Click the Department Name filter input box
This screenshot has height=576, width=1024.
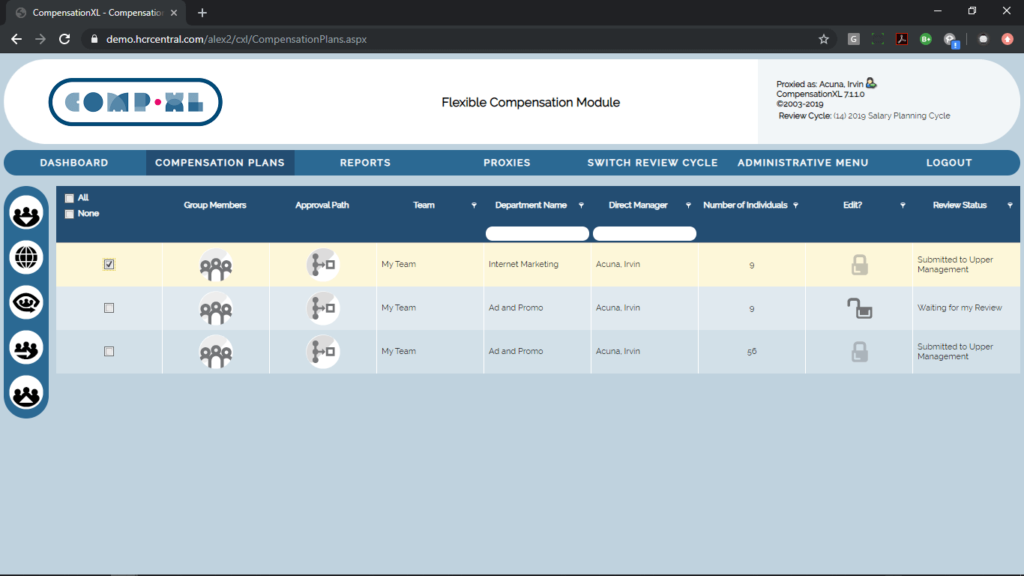[536, 233]
